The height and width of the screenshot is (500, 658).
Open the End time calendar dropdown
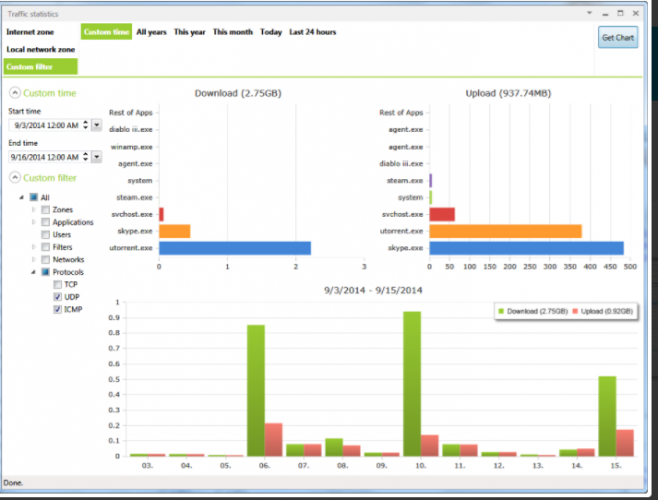(x=97, y=157)
